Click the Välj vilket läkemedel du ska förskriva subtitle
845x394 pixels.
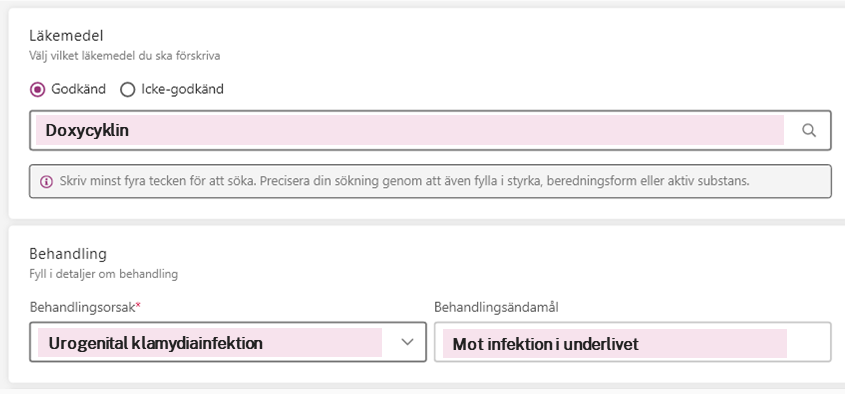124,56
